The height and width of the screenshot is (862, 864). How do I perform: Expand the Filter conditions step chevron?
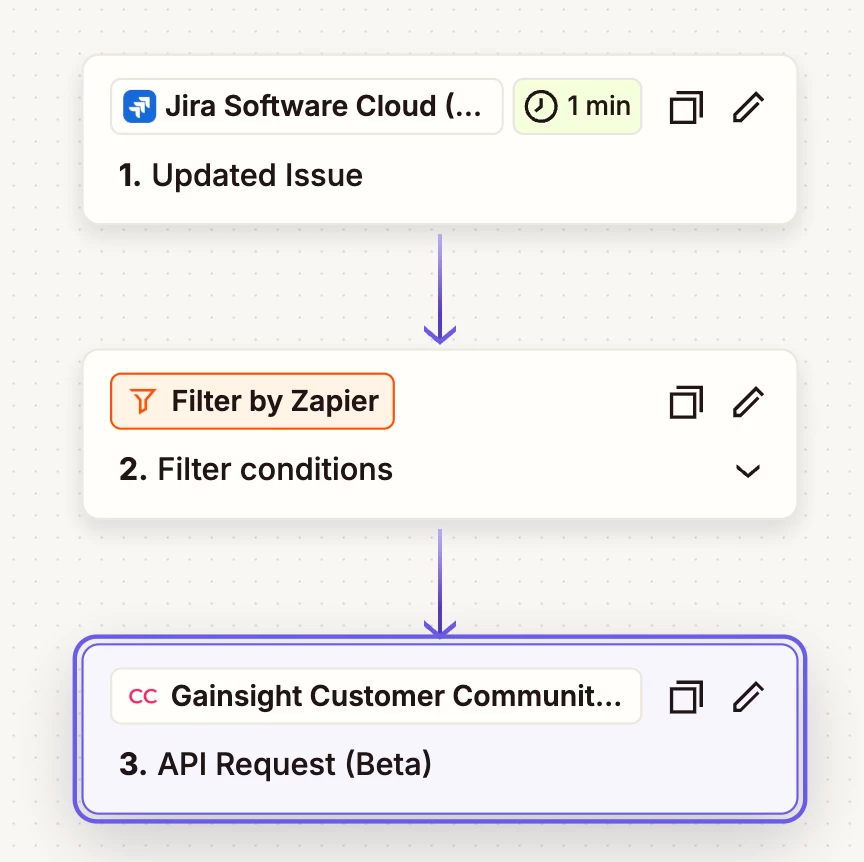point(748,471)
